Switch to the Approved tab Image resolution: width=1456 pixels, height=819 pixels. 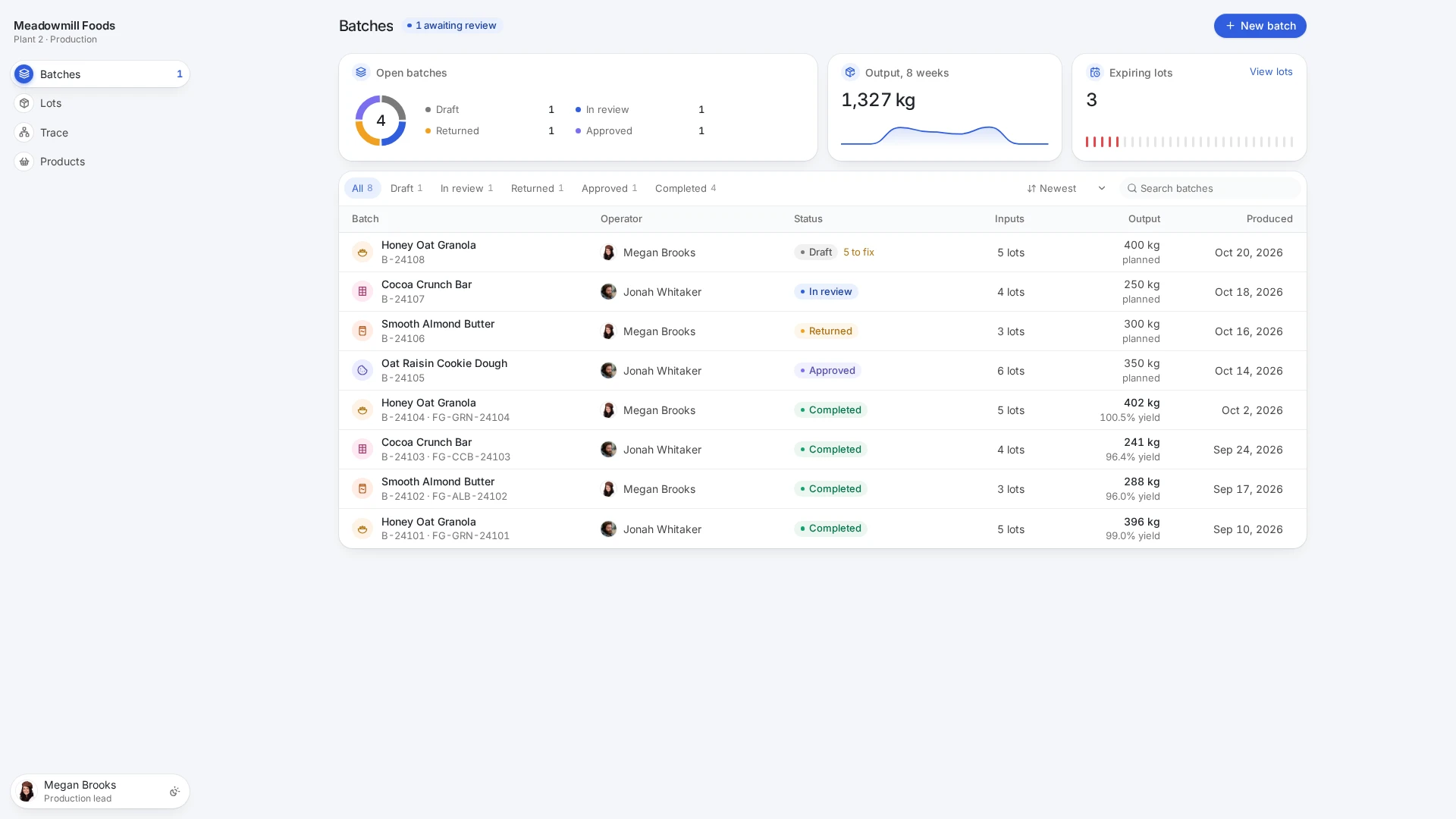[x=610, y=188]
